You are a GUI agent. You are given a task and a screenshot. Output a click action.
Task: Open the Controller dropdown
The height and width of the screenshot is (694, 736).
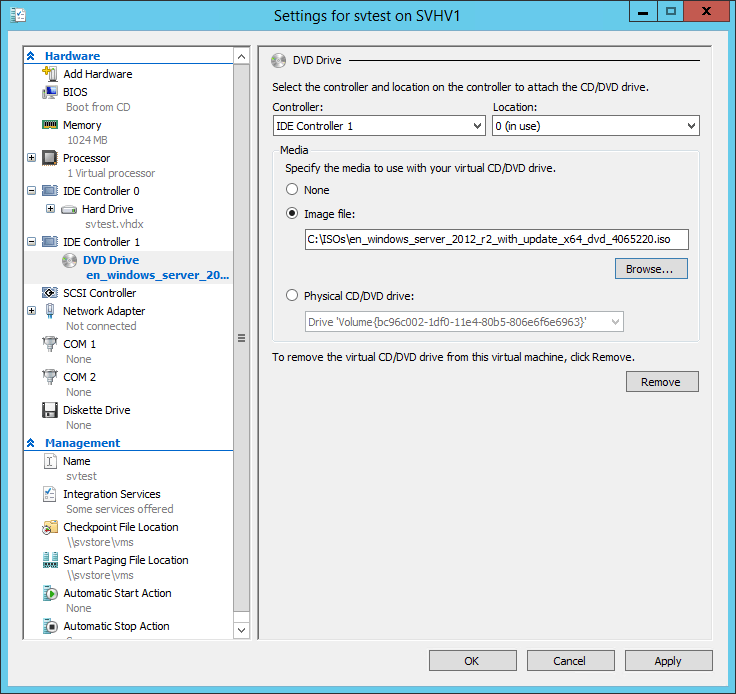point(379,126)
